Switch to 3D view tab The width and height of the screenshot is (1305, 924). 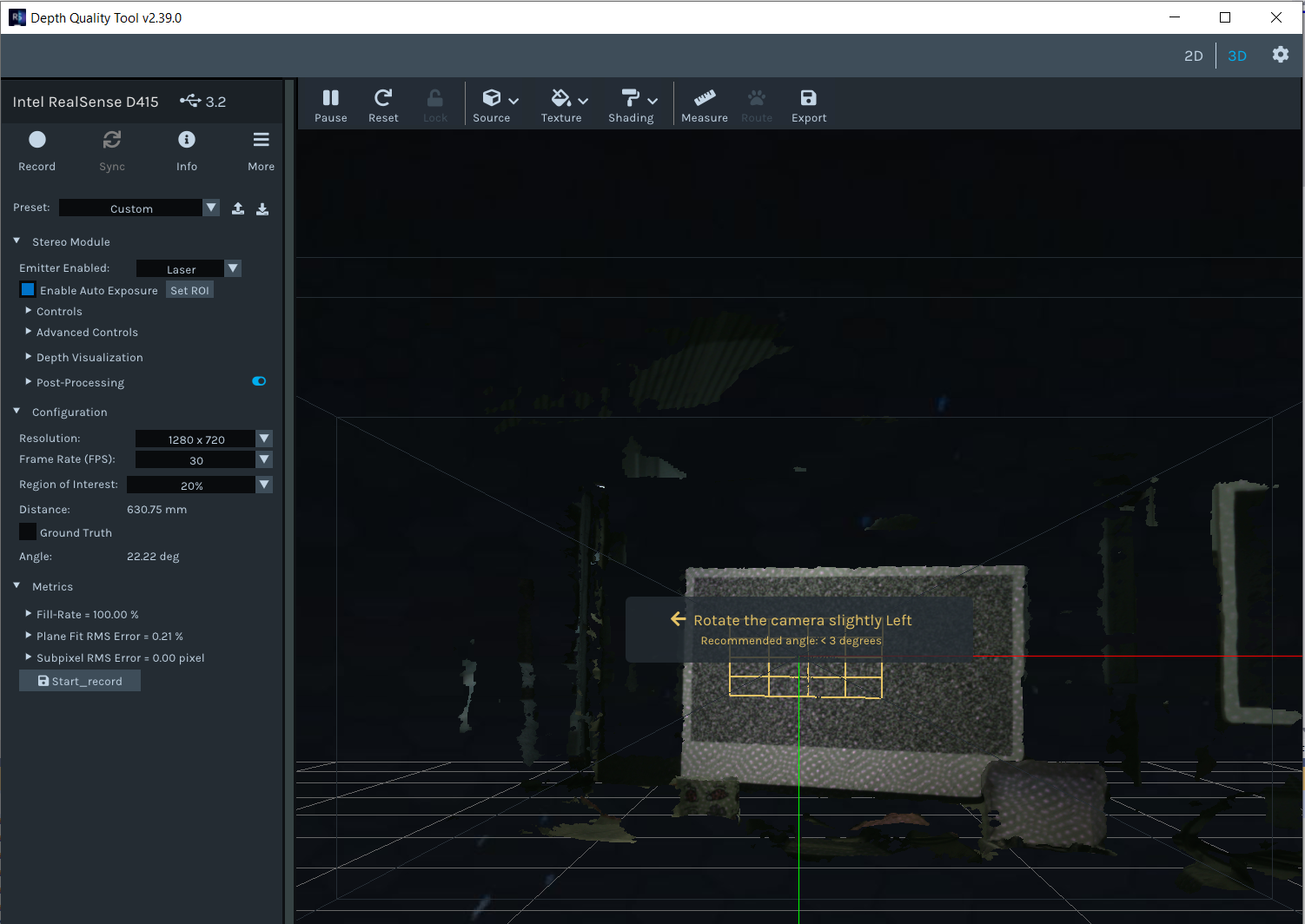tap(1236, 56)
